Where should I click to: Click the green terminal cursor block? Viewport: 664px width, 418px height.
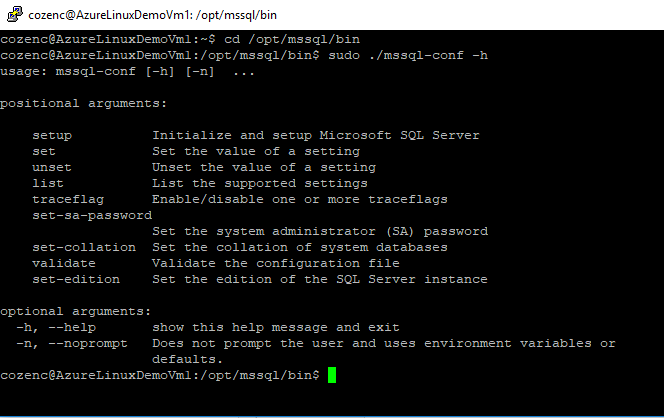(x=332, y=375)
